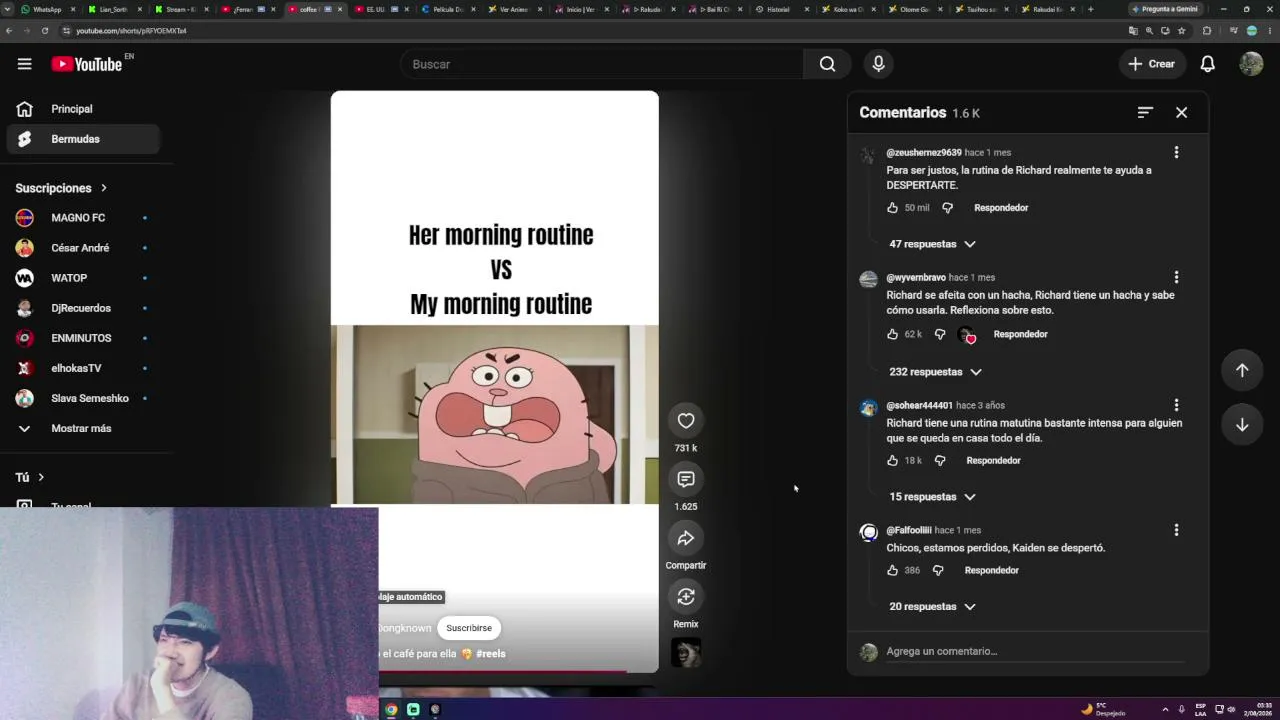The width and height of the screenshot is (1280, 720).
Task: Go to the YouTube home logo
Action: point(87,64)
